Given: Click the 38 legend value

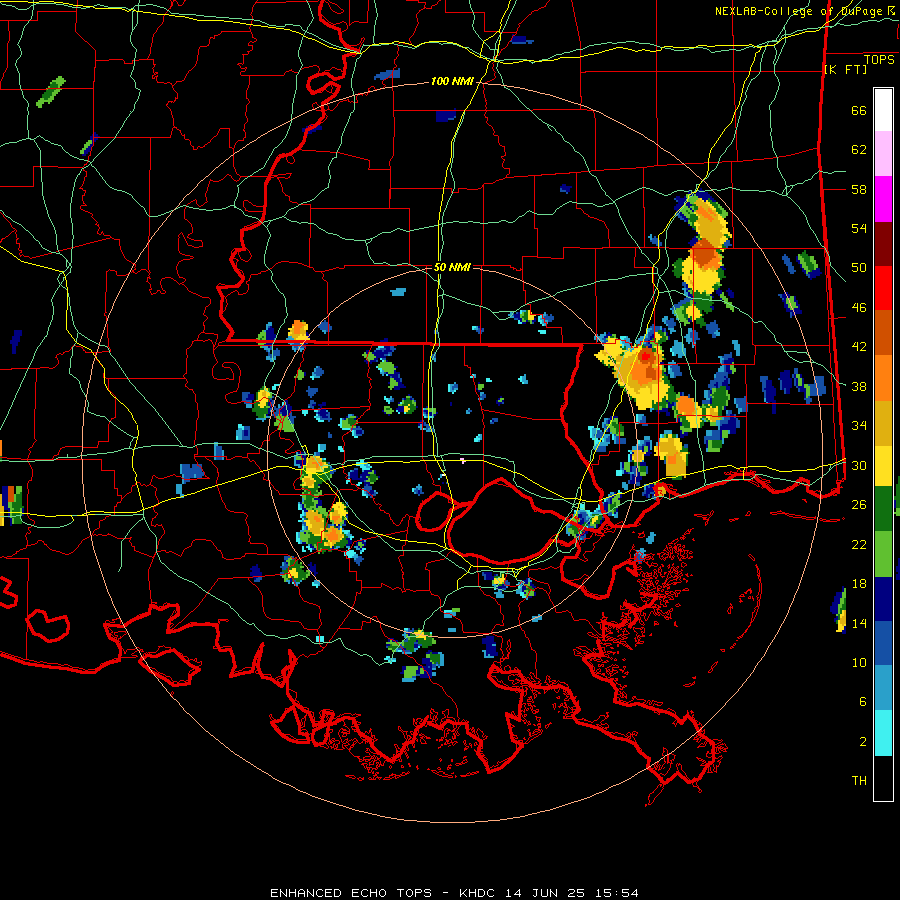Looking at the screenshot, I should point(859,386).
